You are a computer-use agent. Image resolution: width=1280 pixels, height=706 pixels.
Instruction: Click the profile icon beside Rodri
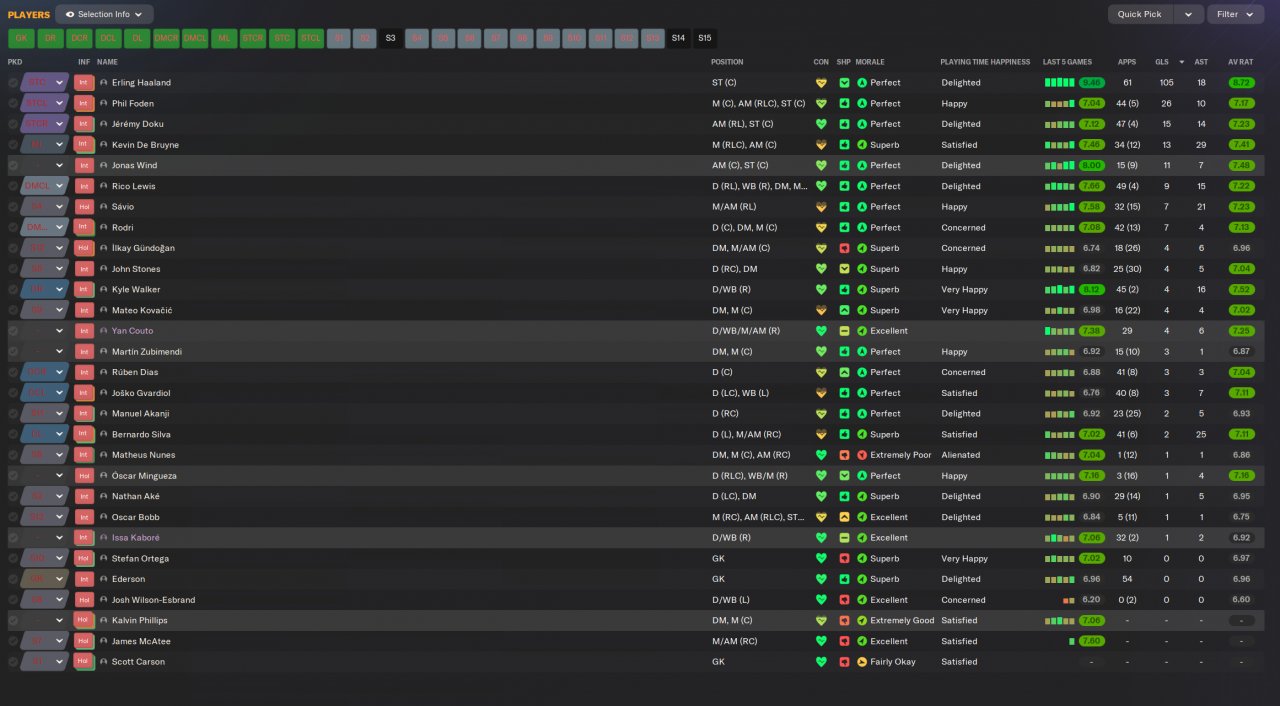click(x=104, y=227)
